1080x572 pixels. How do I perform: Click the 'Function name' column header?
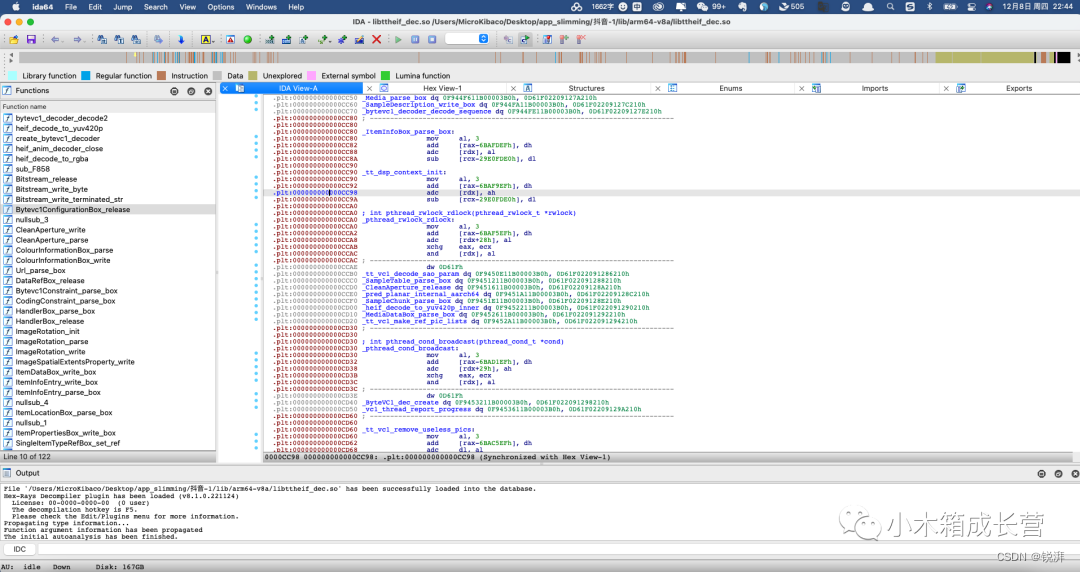(x=108, y=107)
